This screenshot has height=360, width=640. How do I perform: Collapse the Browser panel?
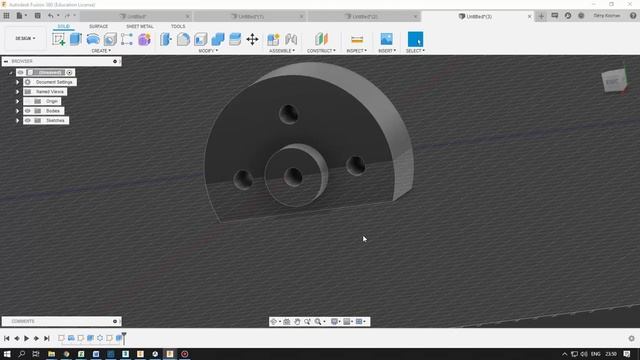pyautogui.click(x=6, y=61)
